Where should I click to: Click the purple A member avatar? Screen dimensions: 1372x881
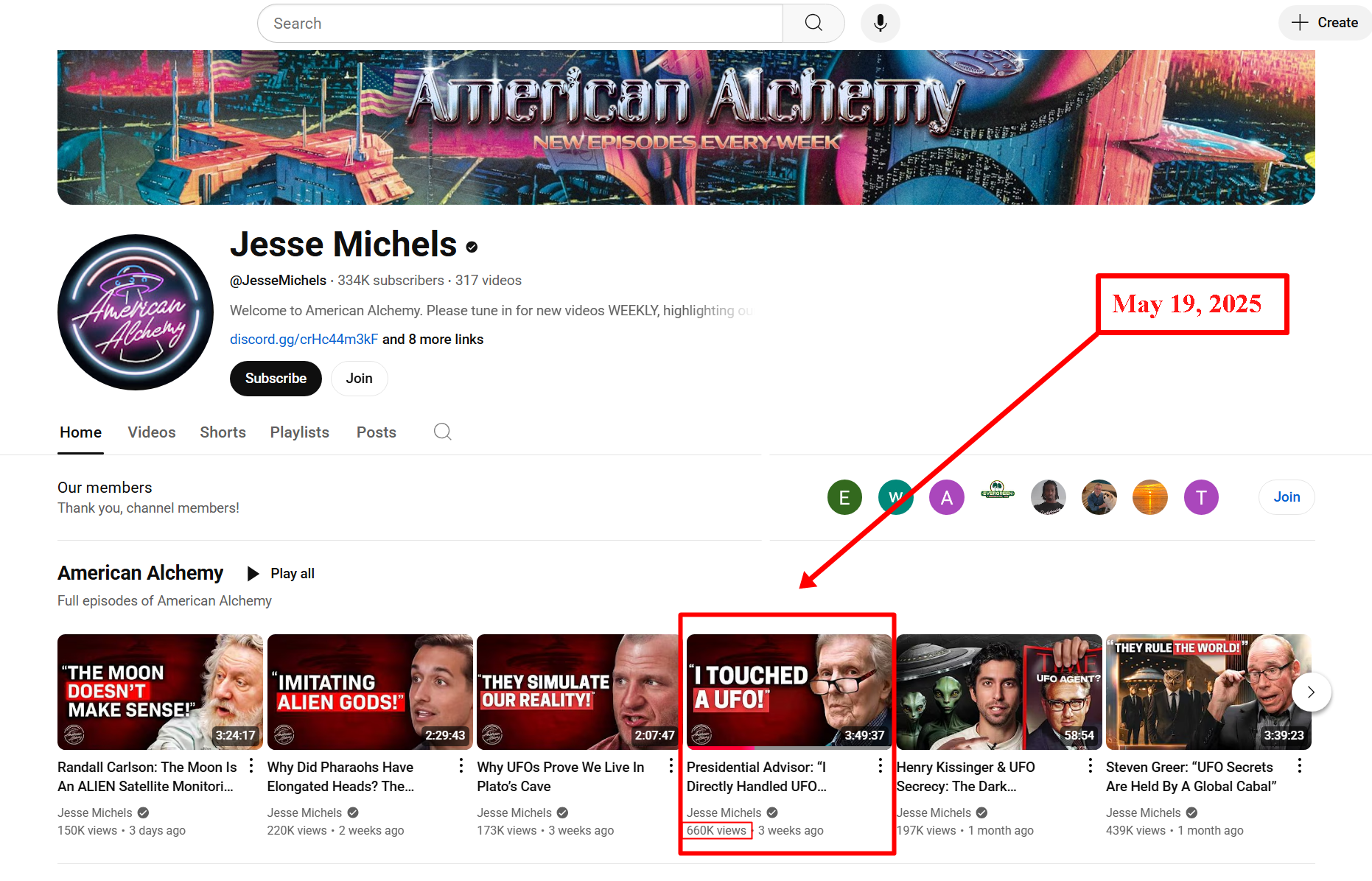coord(947,497)
